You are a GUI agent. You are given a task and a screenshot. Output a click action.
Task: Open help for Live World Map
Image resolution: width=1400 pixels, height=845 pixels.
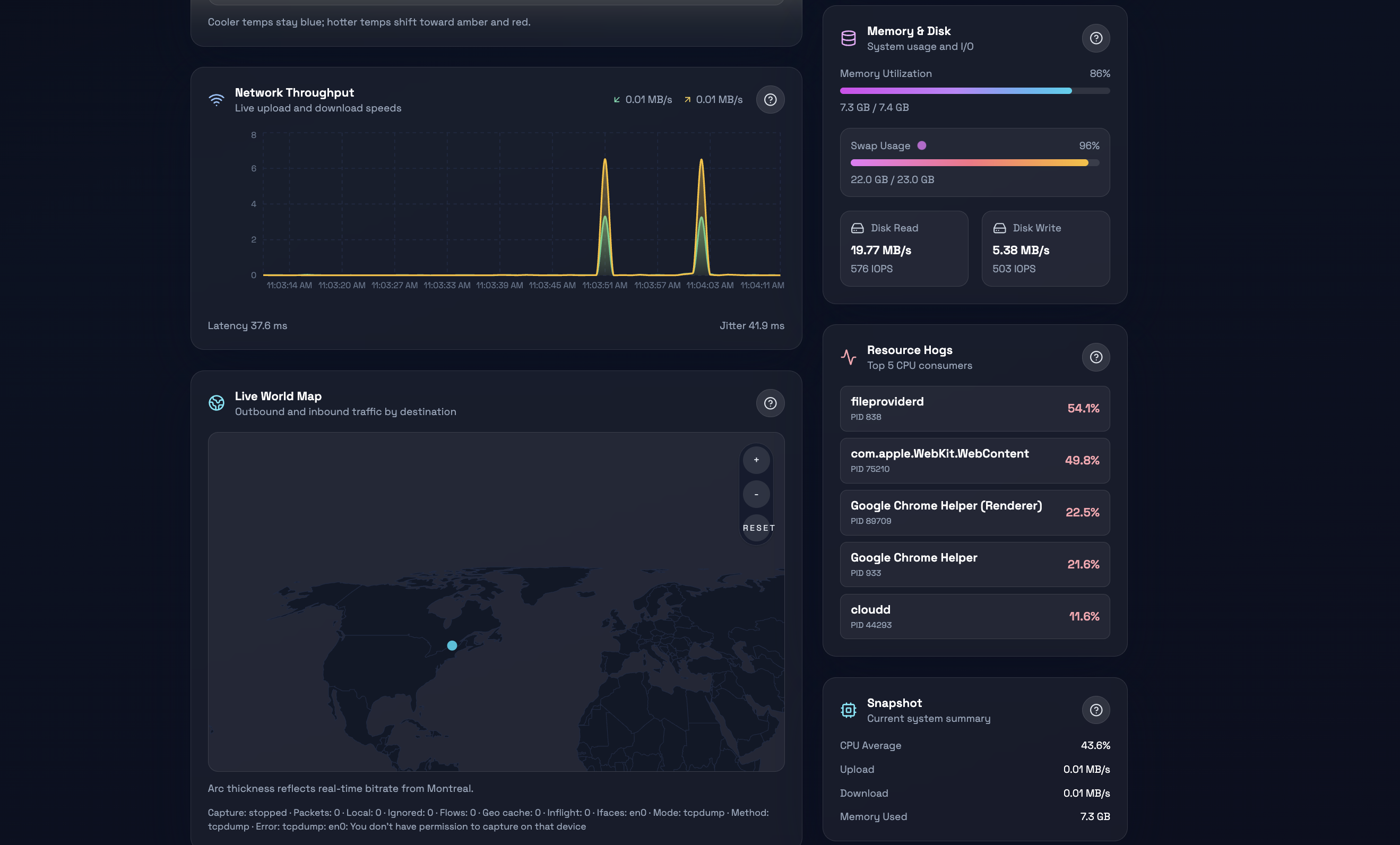tap(770, 403)
